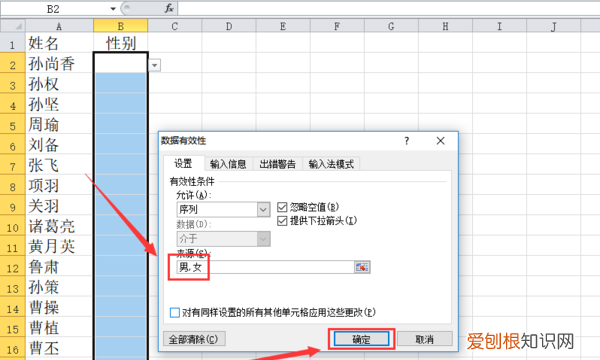Viewport: 600px width, 360px height.
Task: Click the 来源 input field containing 男,女
Action: [x=266, y=267]
